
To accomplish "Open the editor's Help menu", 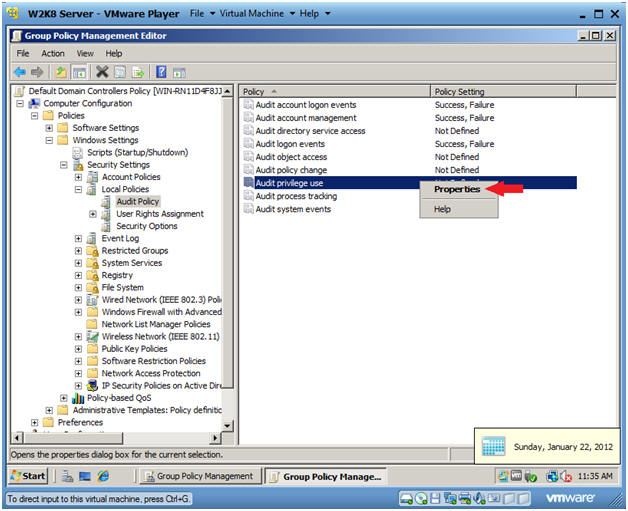I will click(114, 54).
